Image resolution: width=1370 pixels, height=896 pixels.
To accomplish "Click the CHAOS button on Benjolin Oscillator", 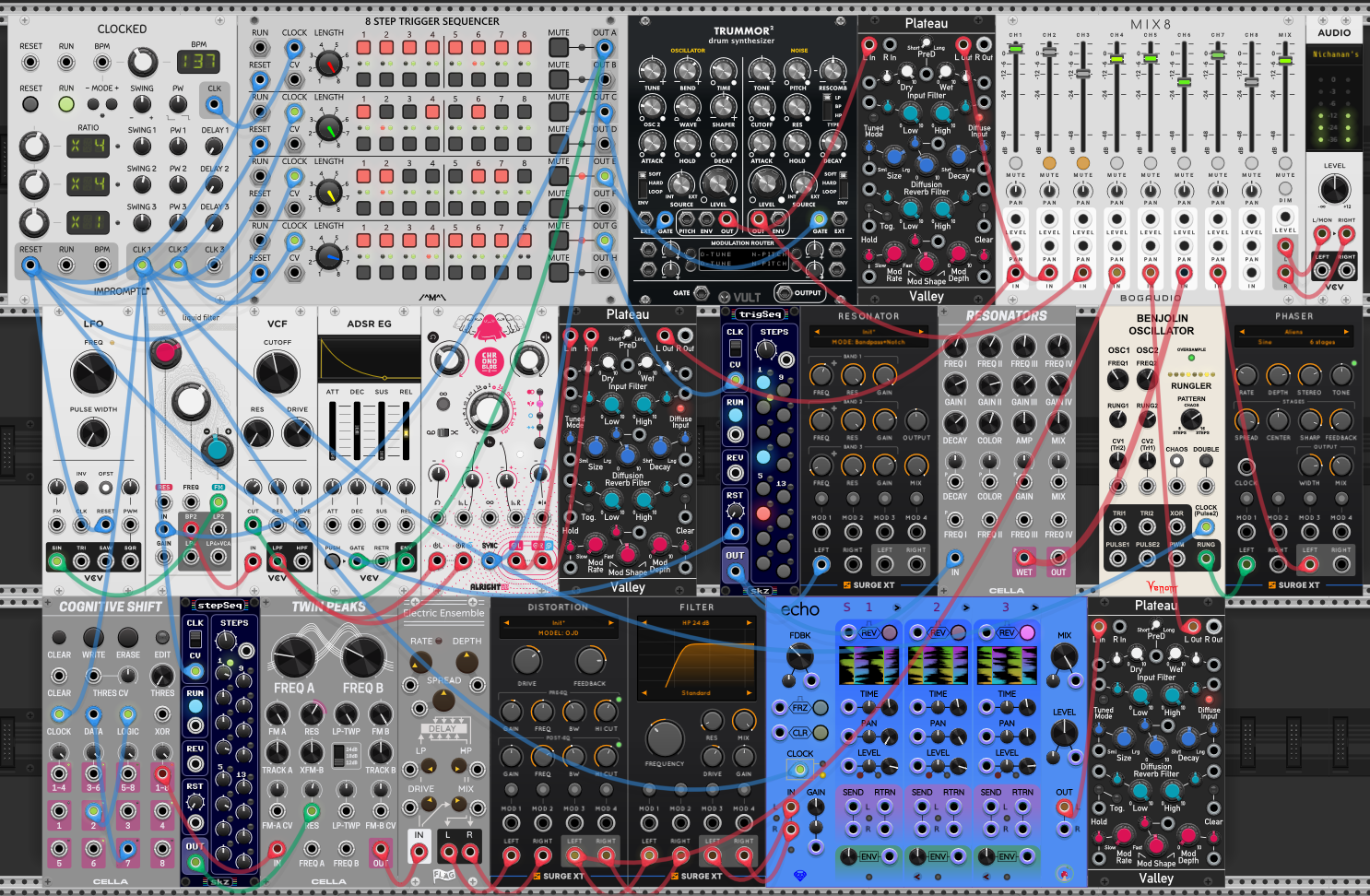I will [x=1176, y=461].
